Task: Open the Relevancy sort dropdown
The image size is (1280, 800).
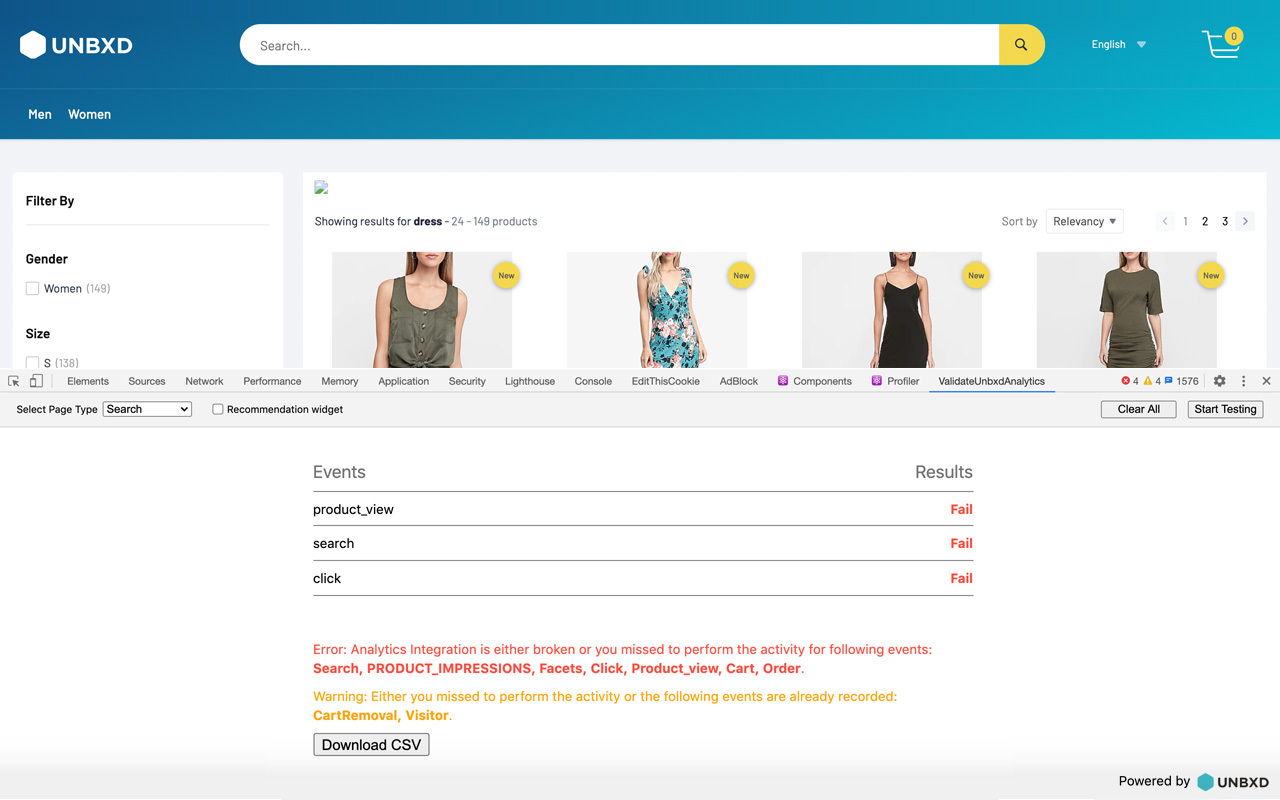Action: (x=1085, y=221)
